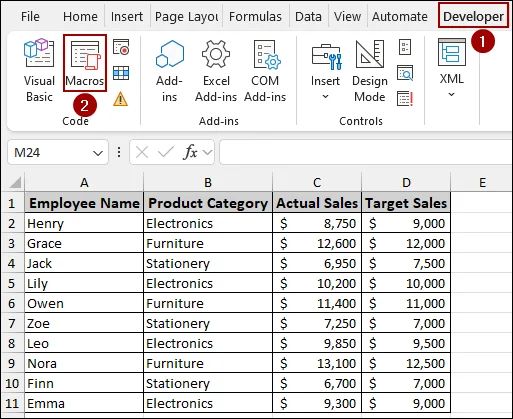Select column A header
Screen dimensions: 513x419
click(84, 182)
